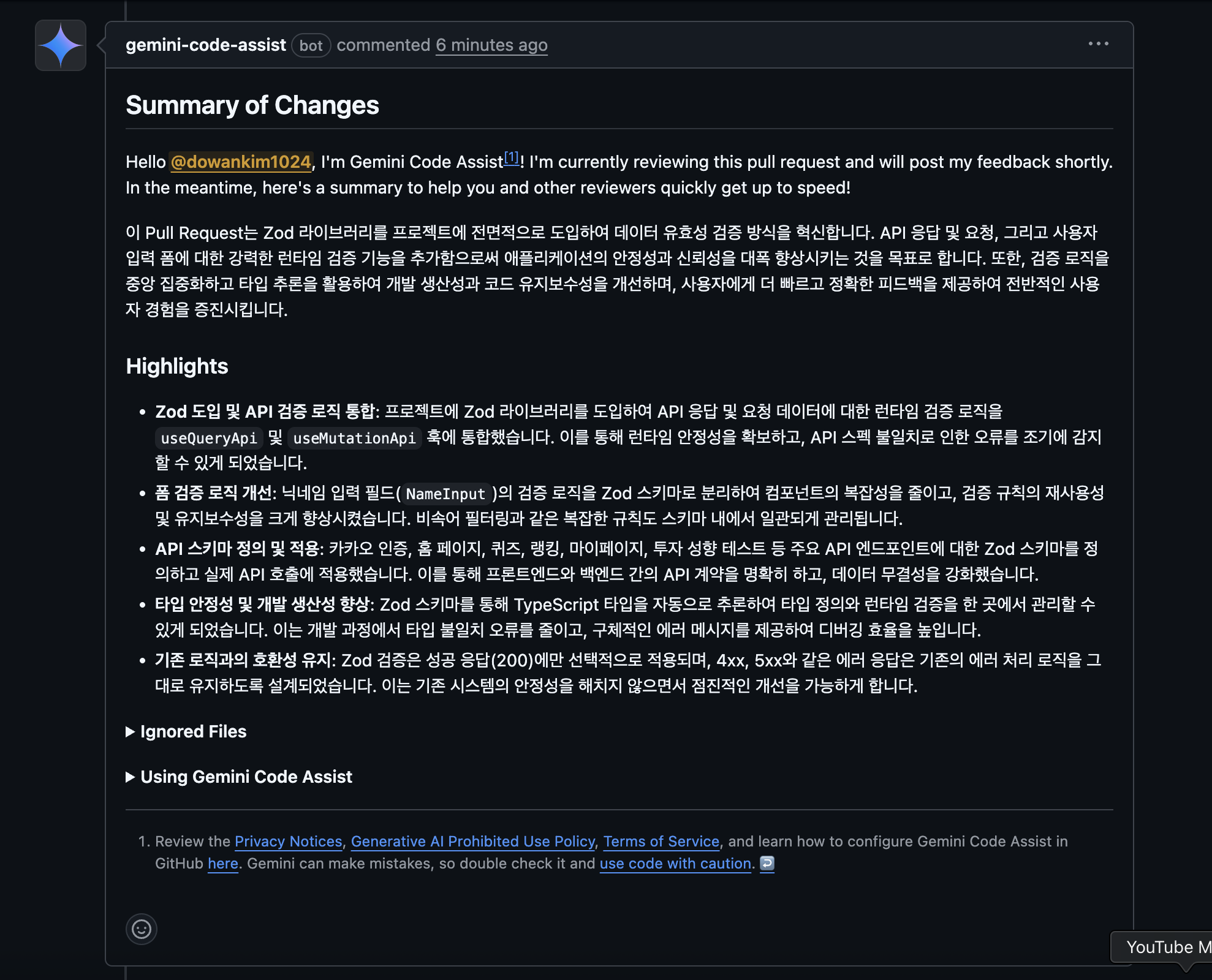Open the Generative AI Prohibited Use Policy
This screenshot has width=1212, height=980.
tap(473, 842)
